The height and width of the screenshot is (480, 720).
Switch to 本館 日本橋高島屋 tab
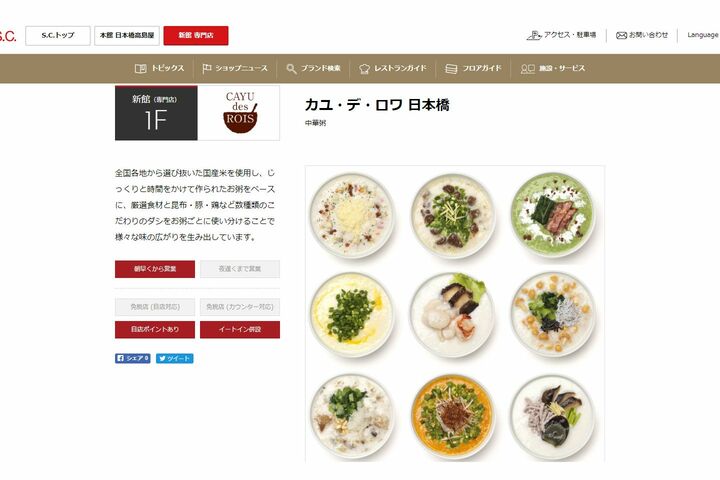coord(127,35)
